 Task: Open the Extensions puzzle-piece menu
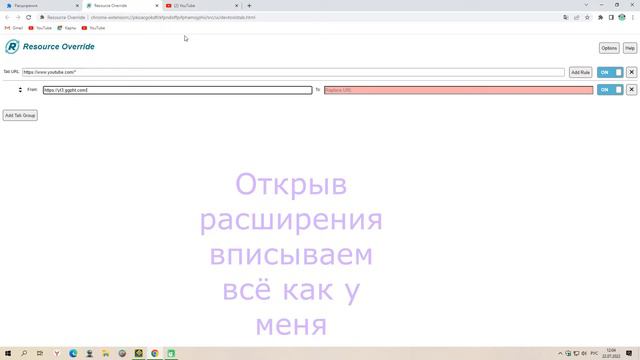pos(600,18)
